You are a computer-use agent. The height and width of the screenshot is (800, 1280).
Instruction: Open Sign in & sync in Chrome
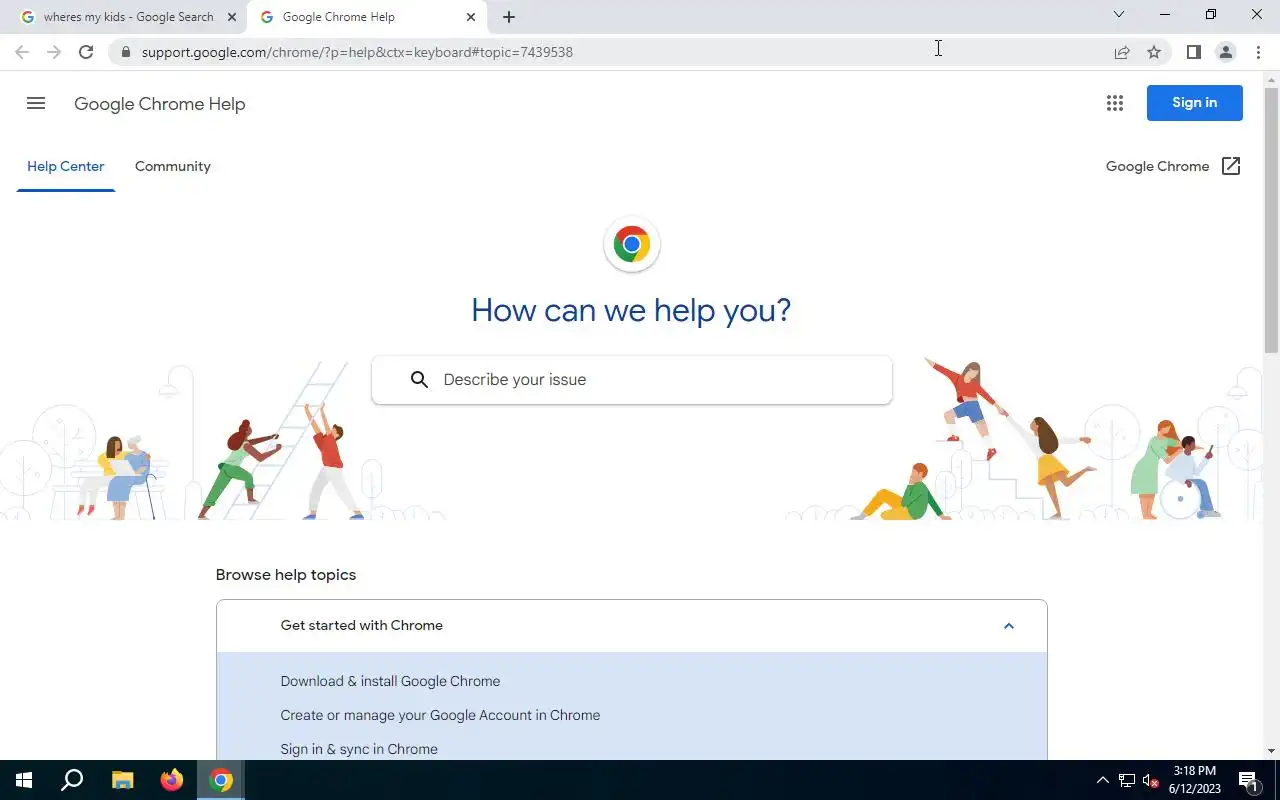(x=359, y=749)
